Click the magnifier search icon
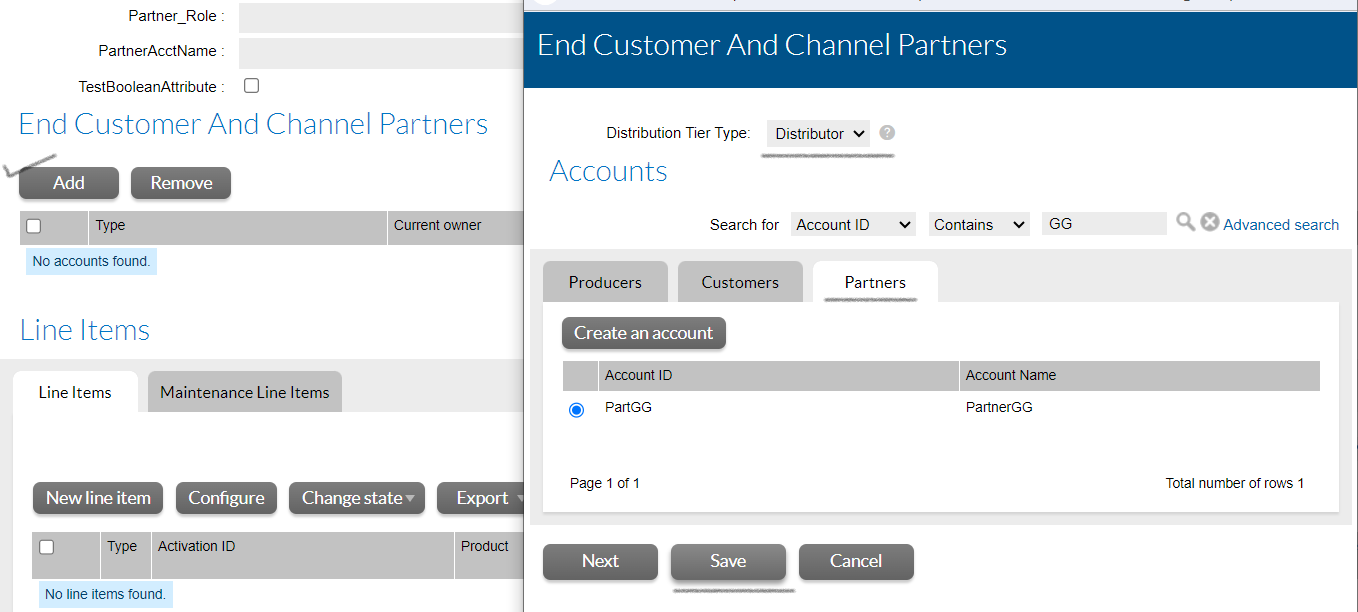Image resolution: width=1358 pixels, height=612 pixels. point(1185,222)
